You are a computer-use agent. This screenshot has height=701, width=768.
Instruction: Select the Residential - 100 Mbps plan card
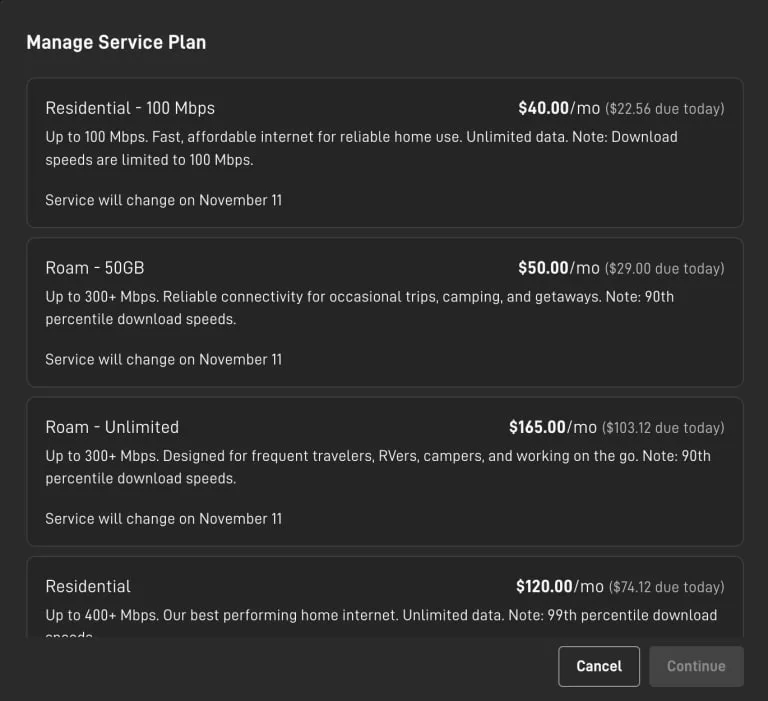point(384,152)
